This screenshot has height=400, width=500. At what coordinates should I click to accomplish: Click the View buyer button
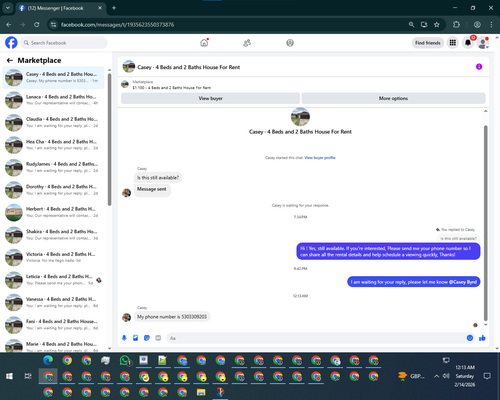point(210,98)
